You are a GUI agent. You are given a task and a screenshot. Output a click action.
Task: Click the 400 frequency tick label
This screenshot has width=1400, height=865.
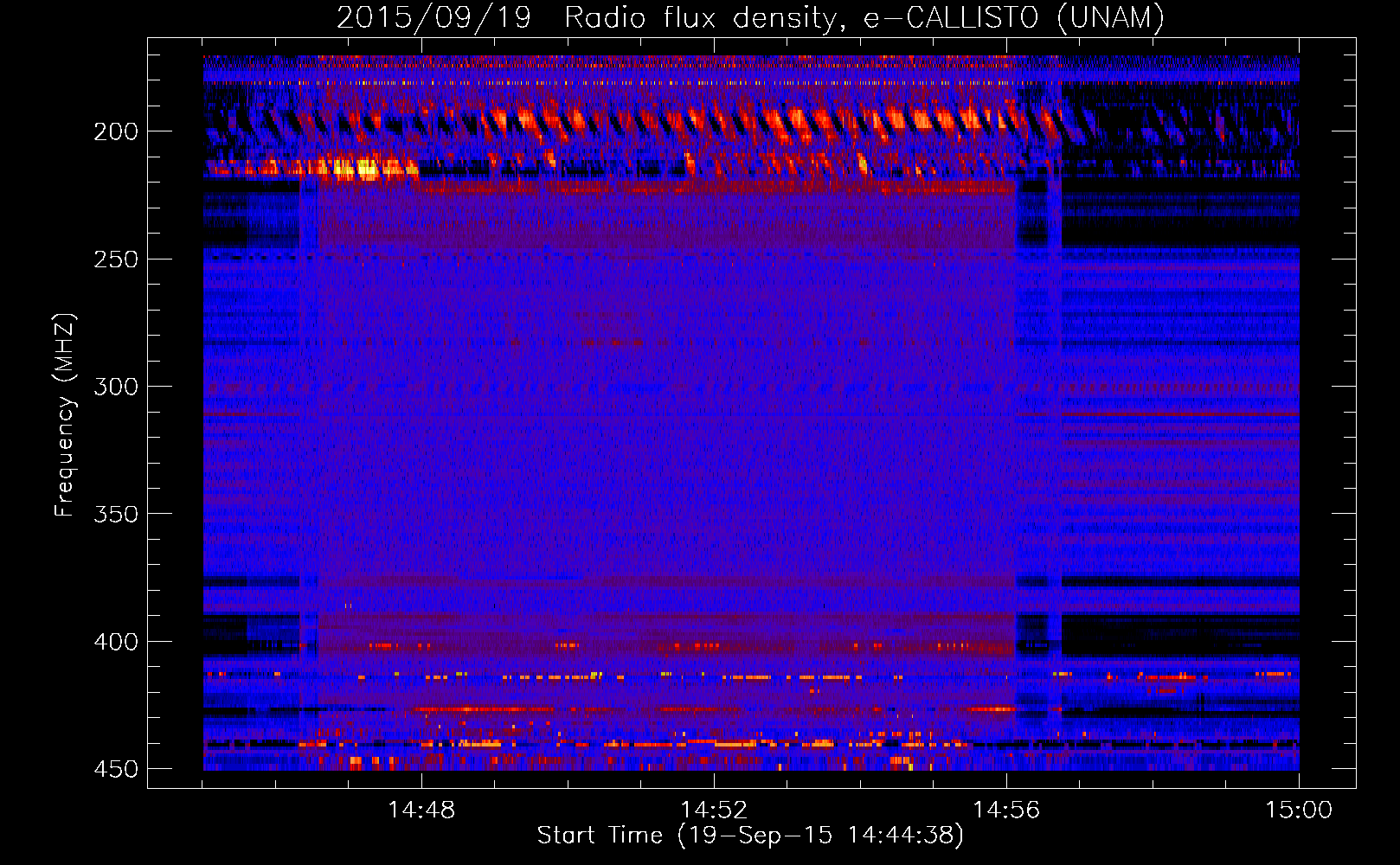click(115, 642)
